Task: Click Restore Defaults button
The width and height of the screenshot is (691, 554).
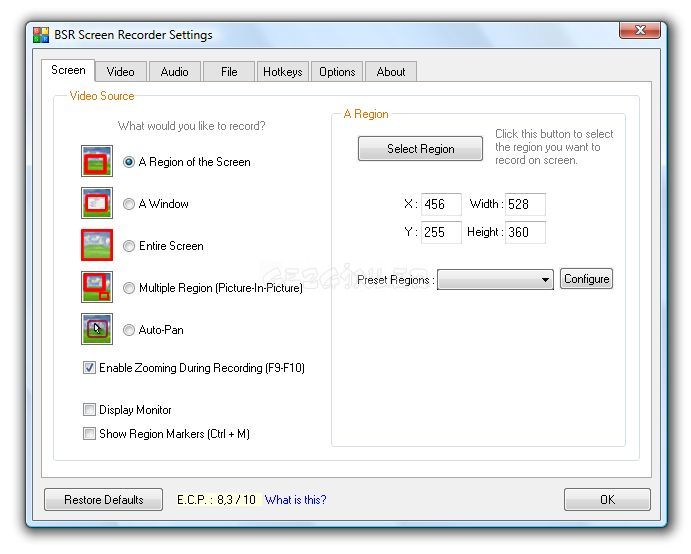Action: [x=104, y=499]
